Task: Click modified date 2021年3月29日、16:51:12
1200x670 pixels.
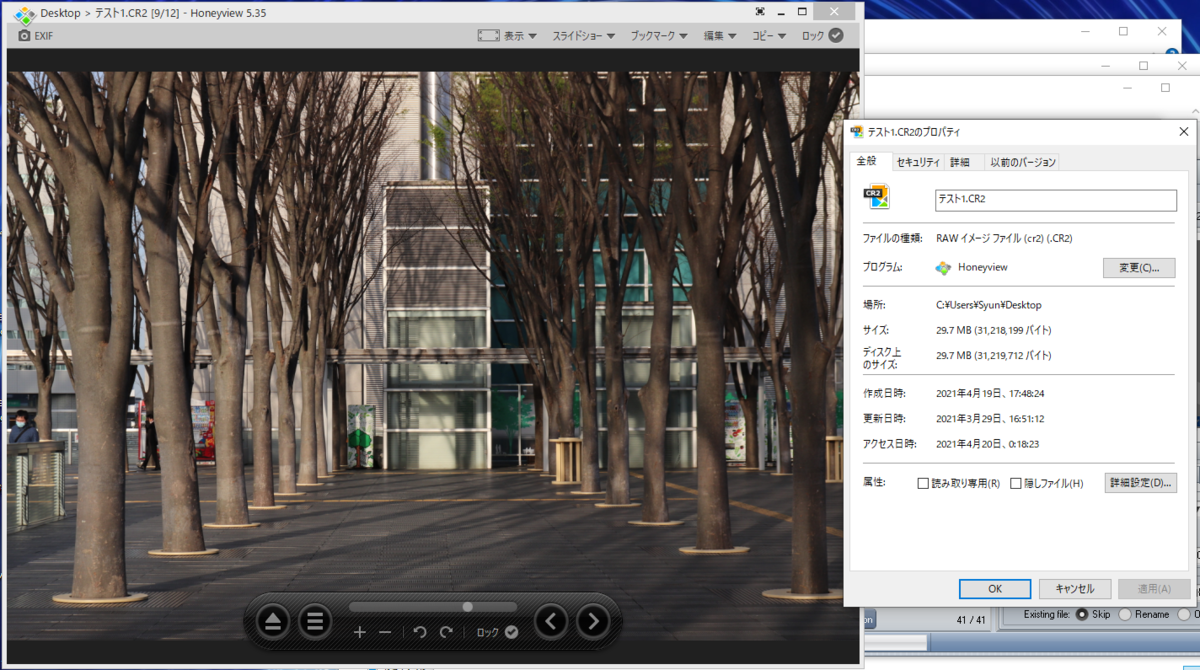Action: pyautogui.click(x=989, y=418)
